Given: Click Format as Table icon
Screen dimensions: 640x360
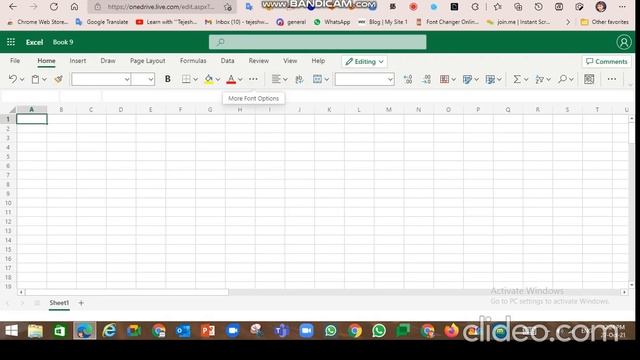Looking at the screenshot, I should pyautogui.click(x=467, y=79).
